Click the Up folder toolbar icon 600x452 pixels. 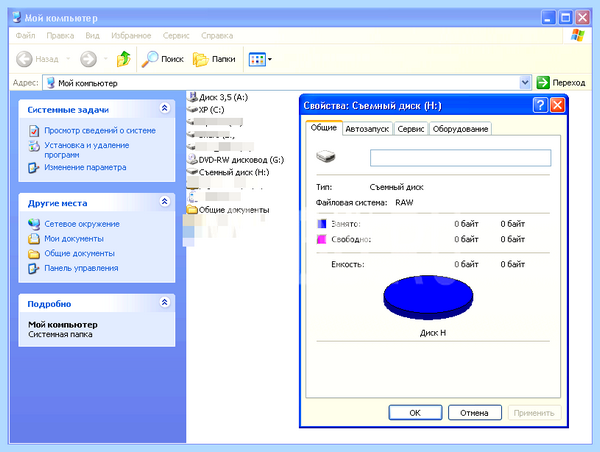pyautogui.click(x=124, y=59)
